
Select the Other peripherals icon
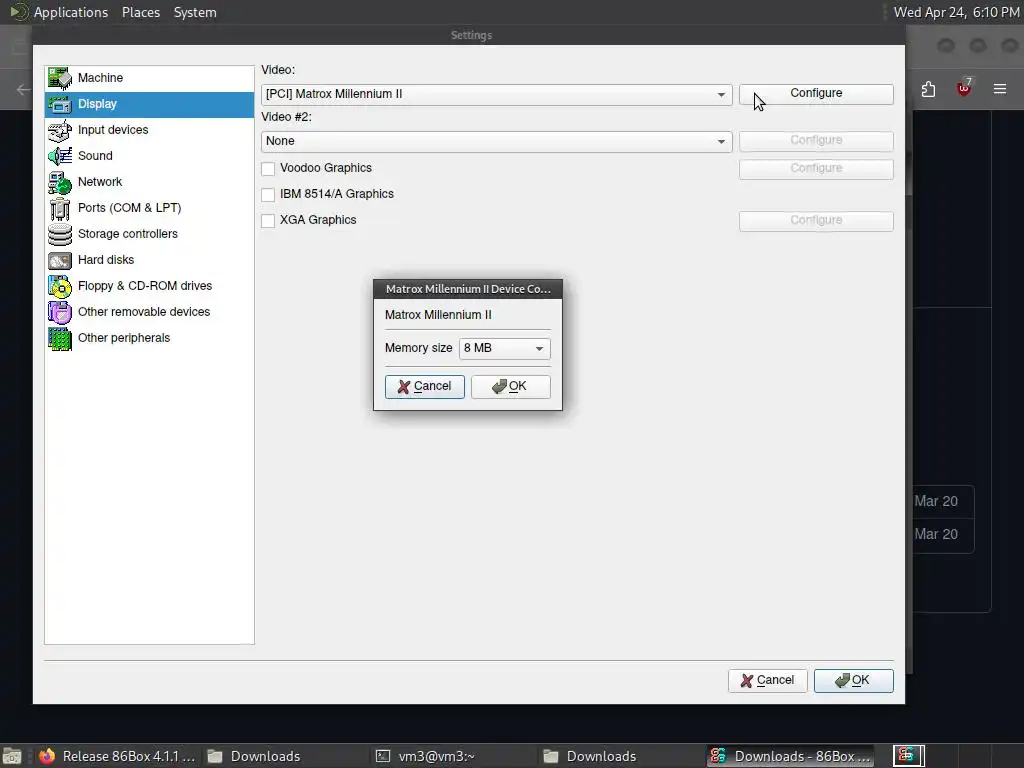point(59,338)
